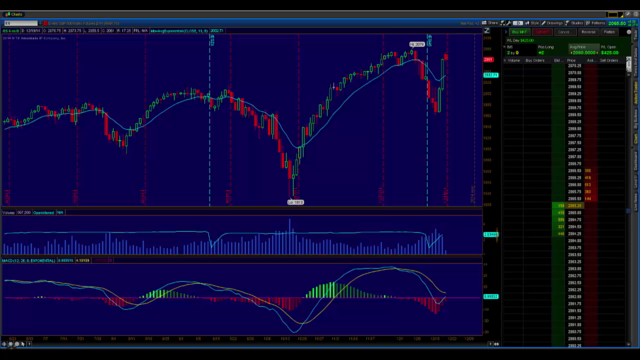Click the window layout icon at top right
The width and height of the screenshot is (640, 360).
click(613, 15)
